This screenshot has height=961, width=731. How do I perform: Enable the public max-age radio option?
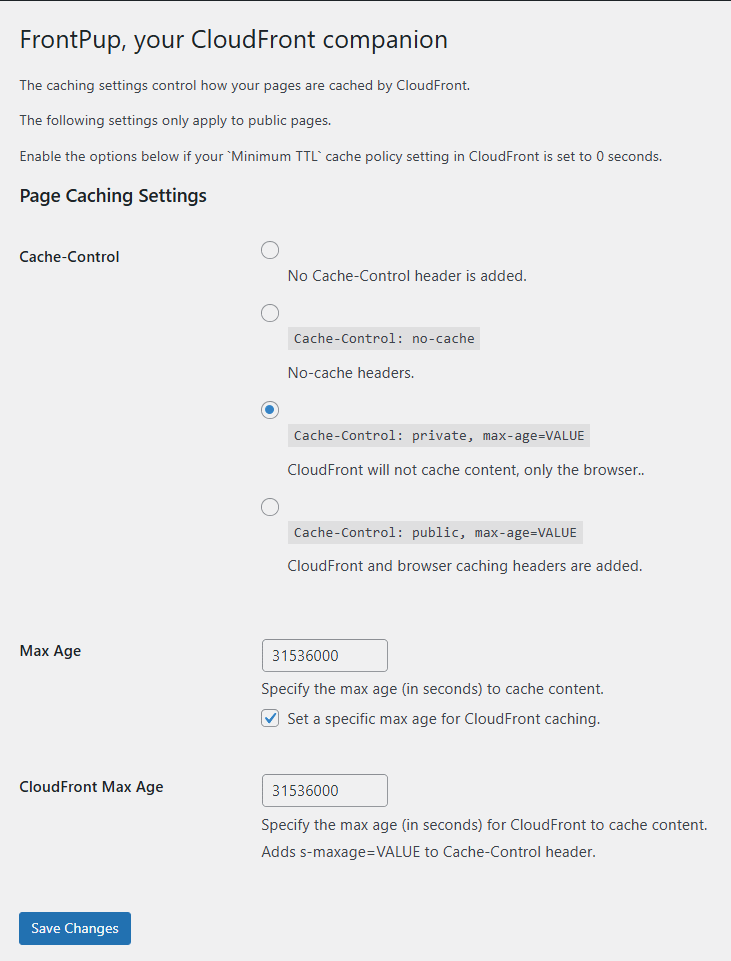270,507
